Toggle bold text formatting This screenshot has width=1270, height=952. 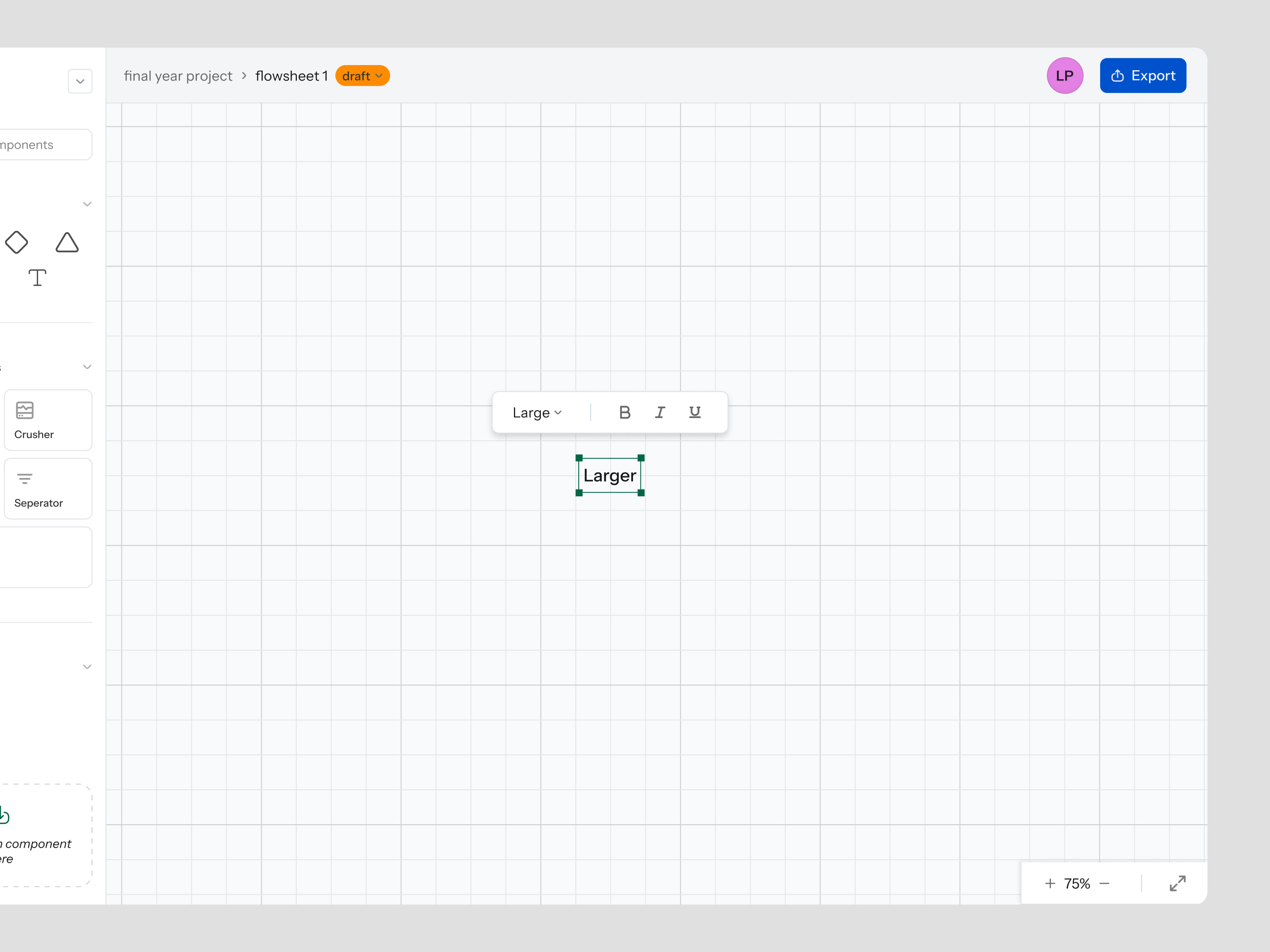[625, 412]
